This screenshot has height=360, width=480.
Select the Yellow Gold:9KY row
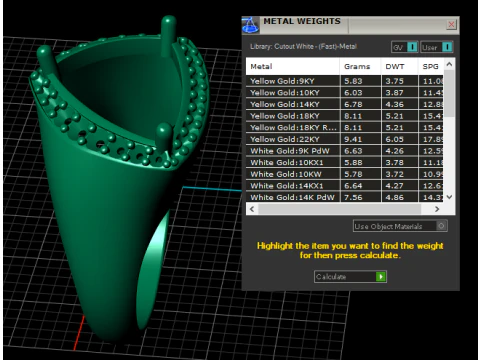(x=345, y=81)
